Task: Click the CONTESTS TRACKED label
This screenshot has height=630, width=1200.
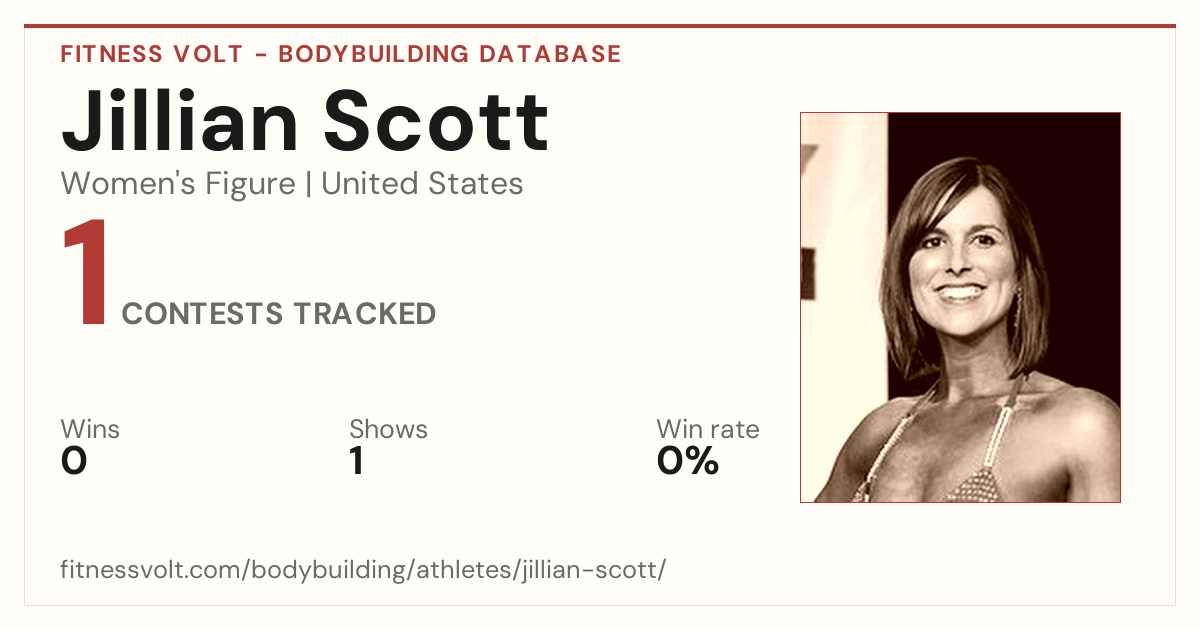Action: click(x=279, y=314)
